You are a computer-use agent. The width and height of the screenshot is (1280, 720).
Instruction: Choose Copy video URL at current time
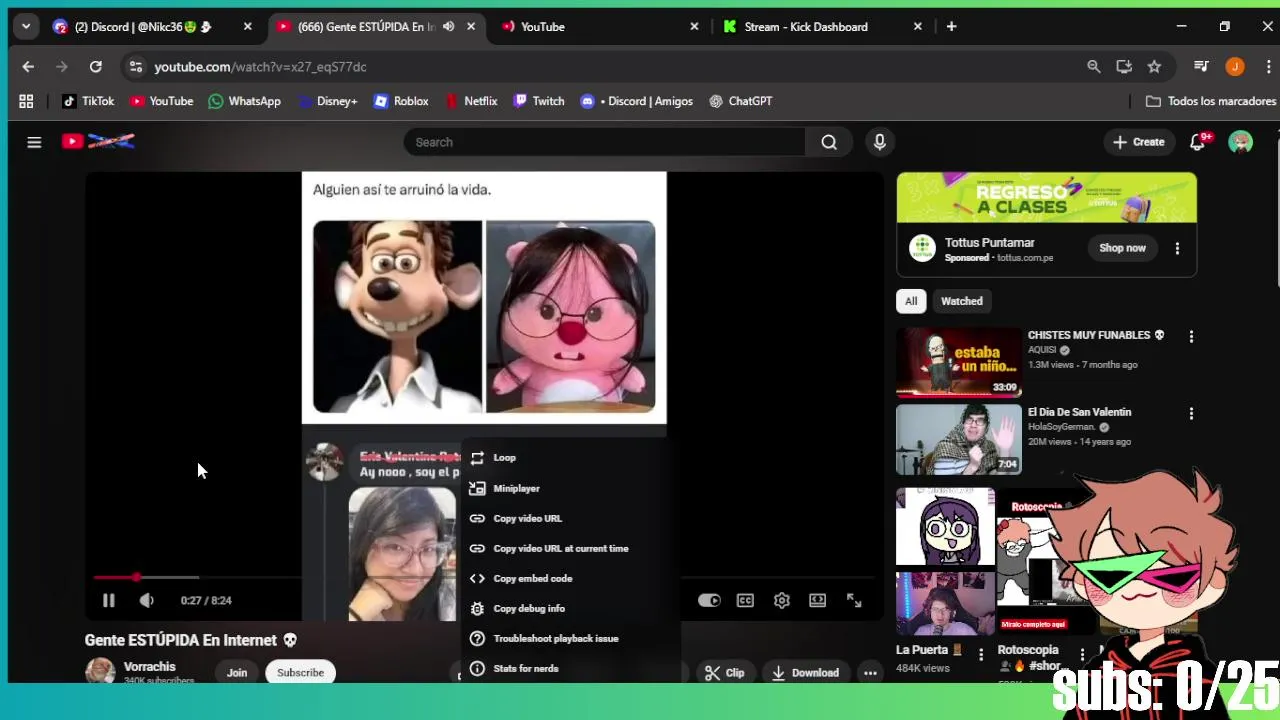pos(570,548)
